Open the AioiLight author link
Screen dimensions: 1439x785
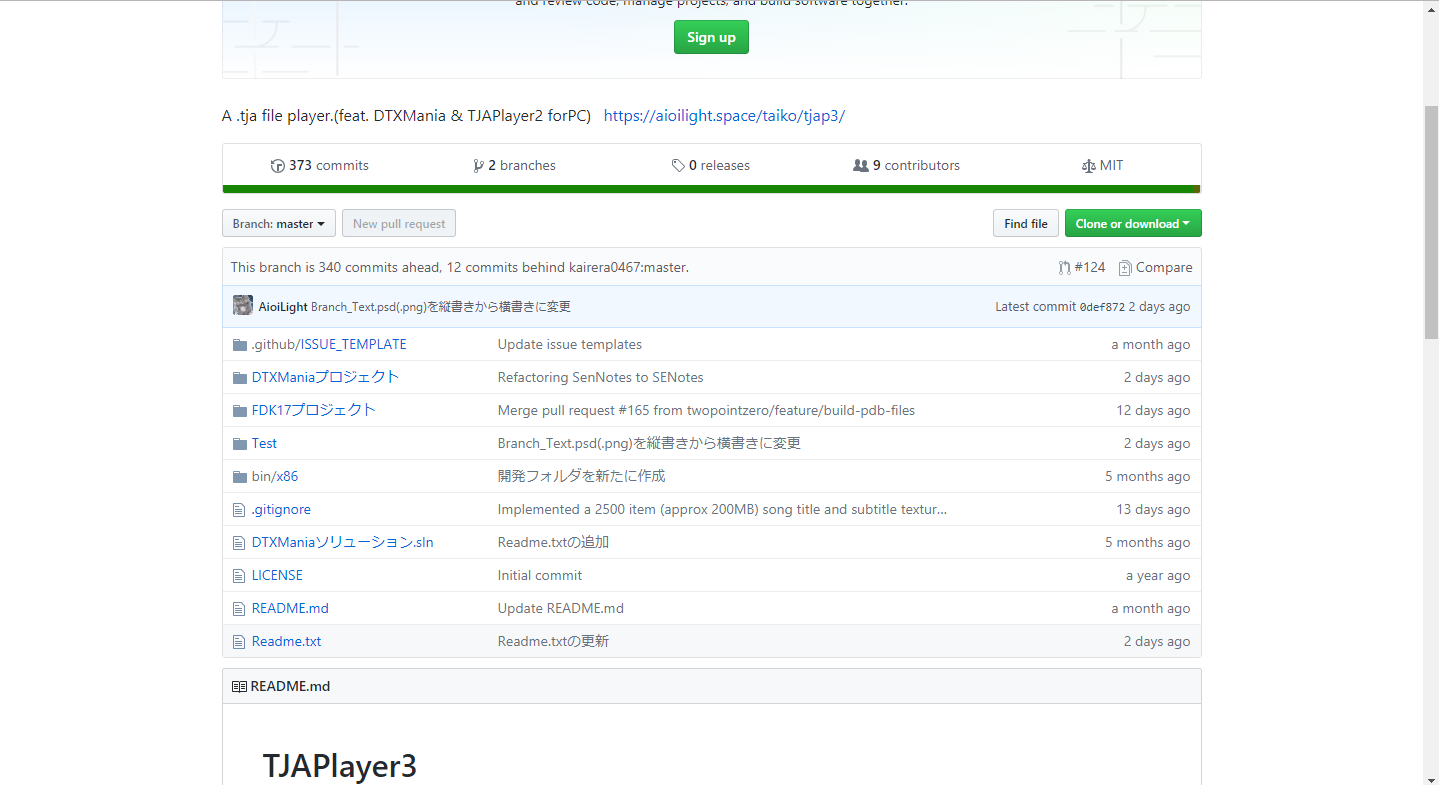pos(283,307)
